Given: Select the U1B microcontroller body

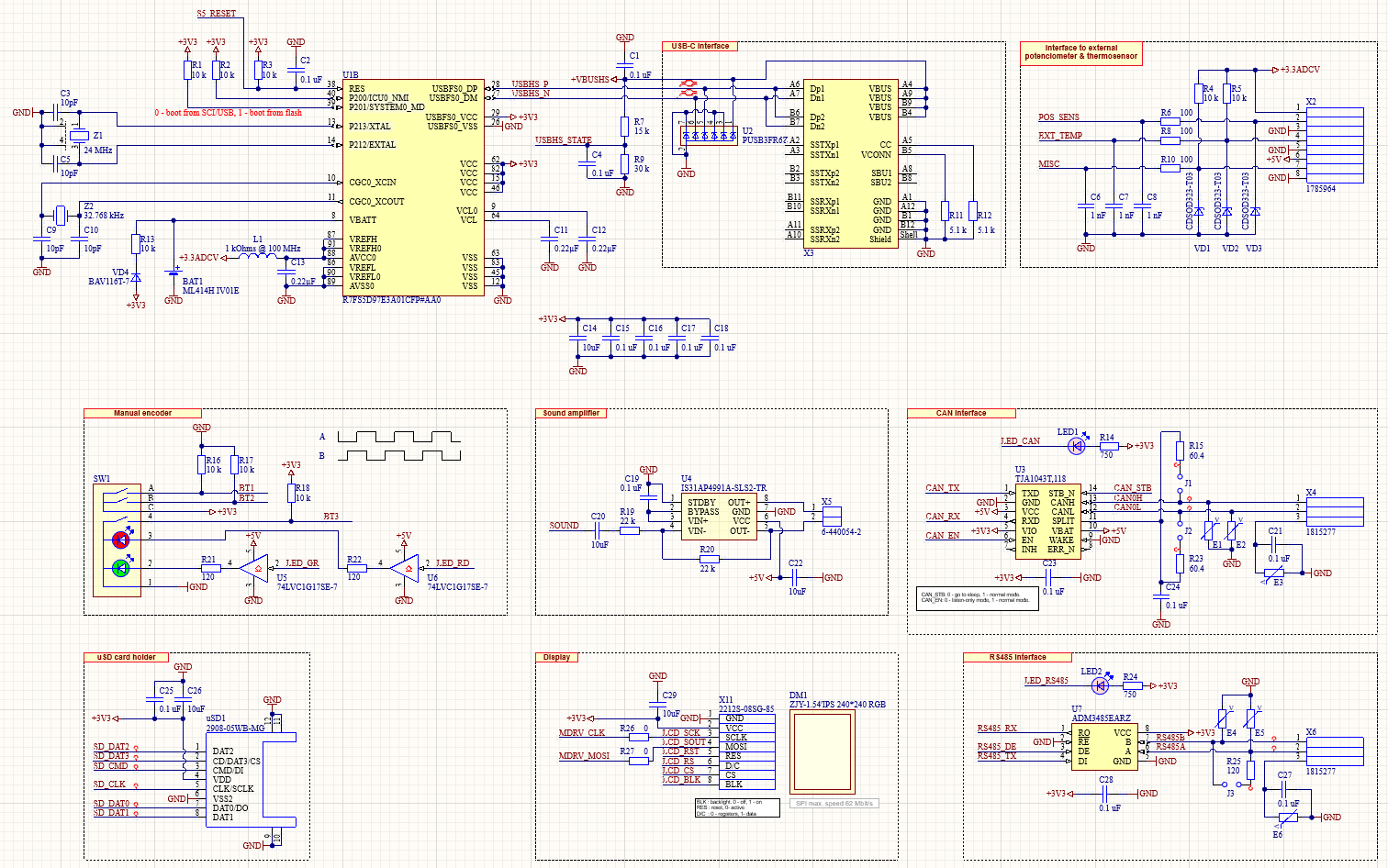Looking at the screenshot, I should click(x=412, y=186).
